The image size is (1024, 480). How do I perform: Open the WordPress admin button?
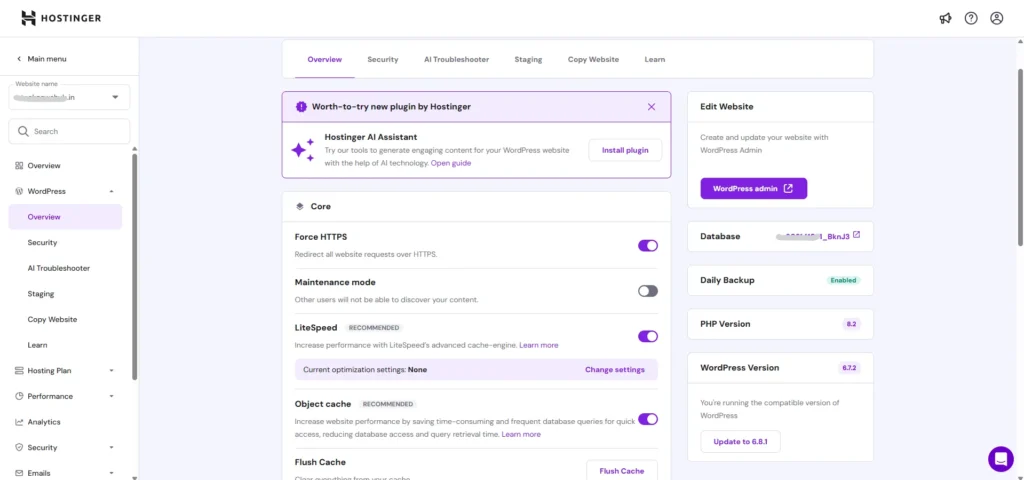pyautogui.click(x=754, y=189)
